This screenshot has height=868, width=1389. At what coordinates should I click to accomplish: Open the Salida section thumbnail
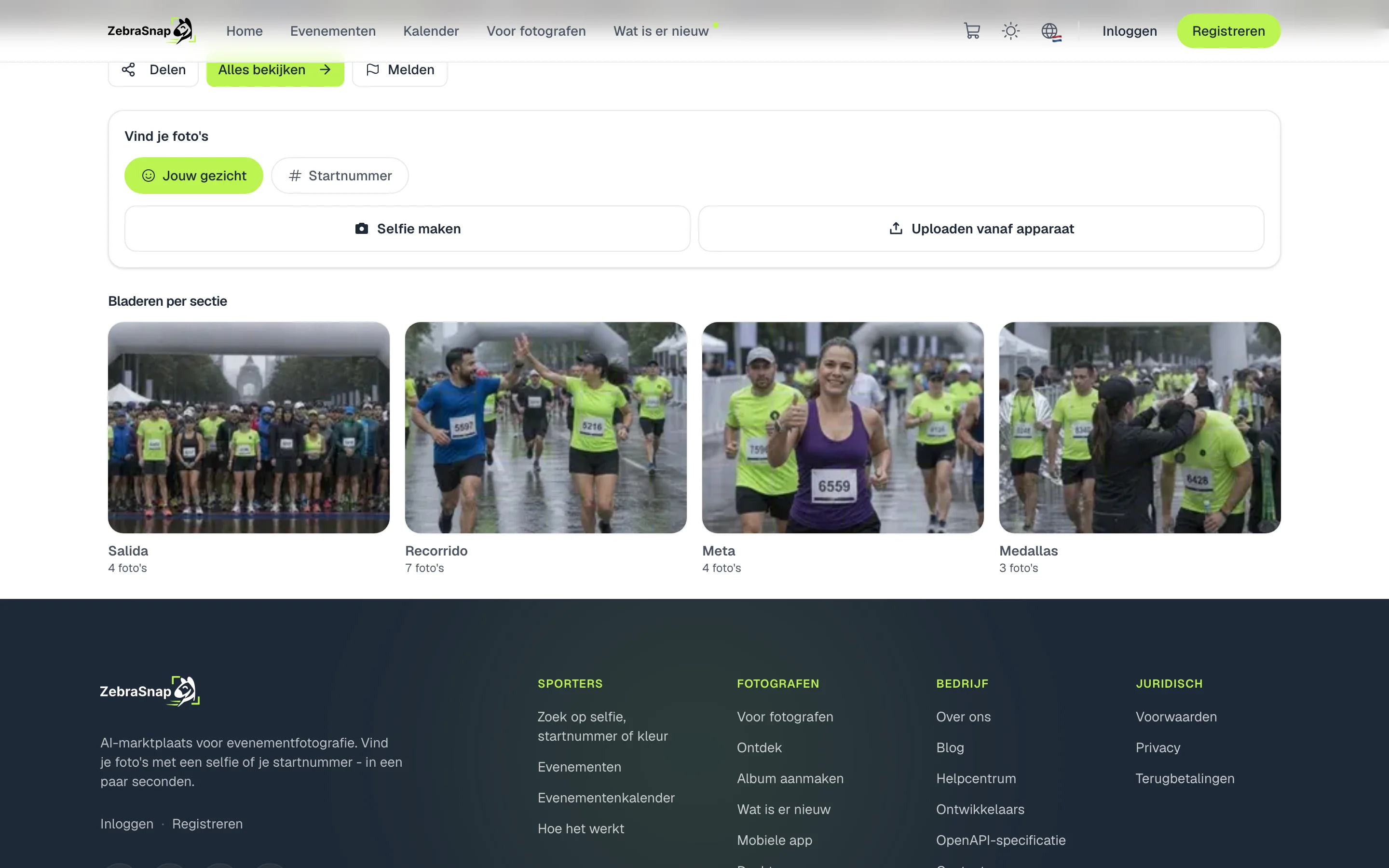[248, 428]
